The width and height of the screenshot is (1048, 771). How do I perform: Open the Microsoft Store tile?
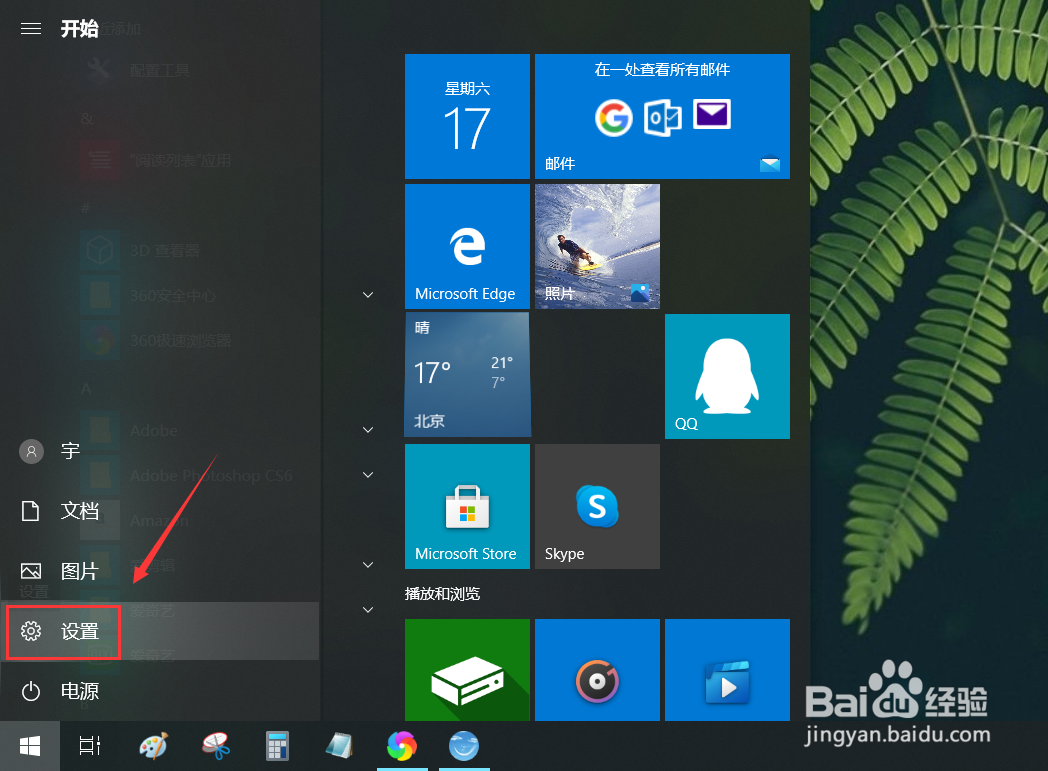pyautogui.click(x=467, y=506)
